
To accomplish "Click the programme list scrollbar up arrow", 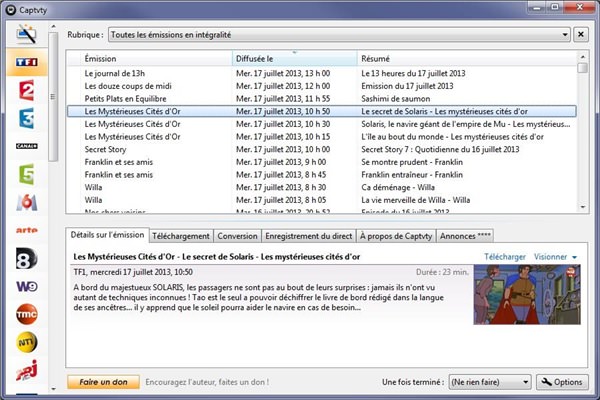I will (x=583, y=57).
